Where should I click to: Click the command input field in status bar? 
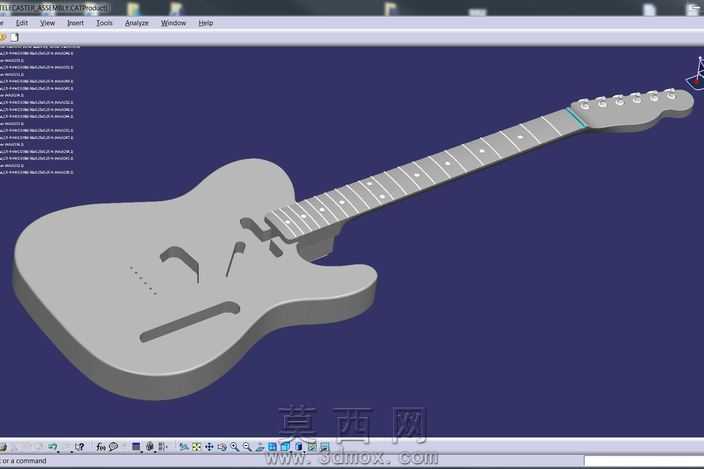pyautogui.click(x=644, y=461)
